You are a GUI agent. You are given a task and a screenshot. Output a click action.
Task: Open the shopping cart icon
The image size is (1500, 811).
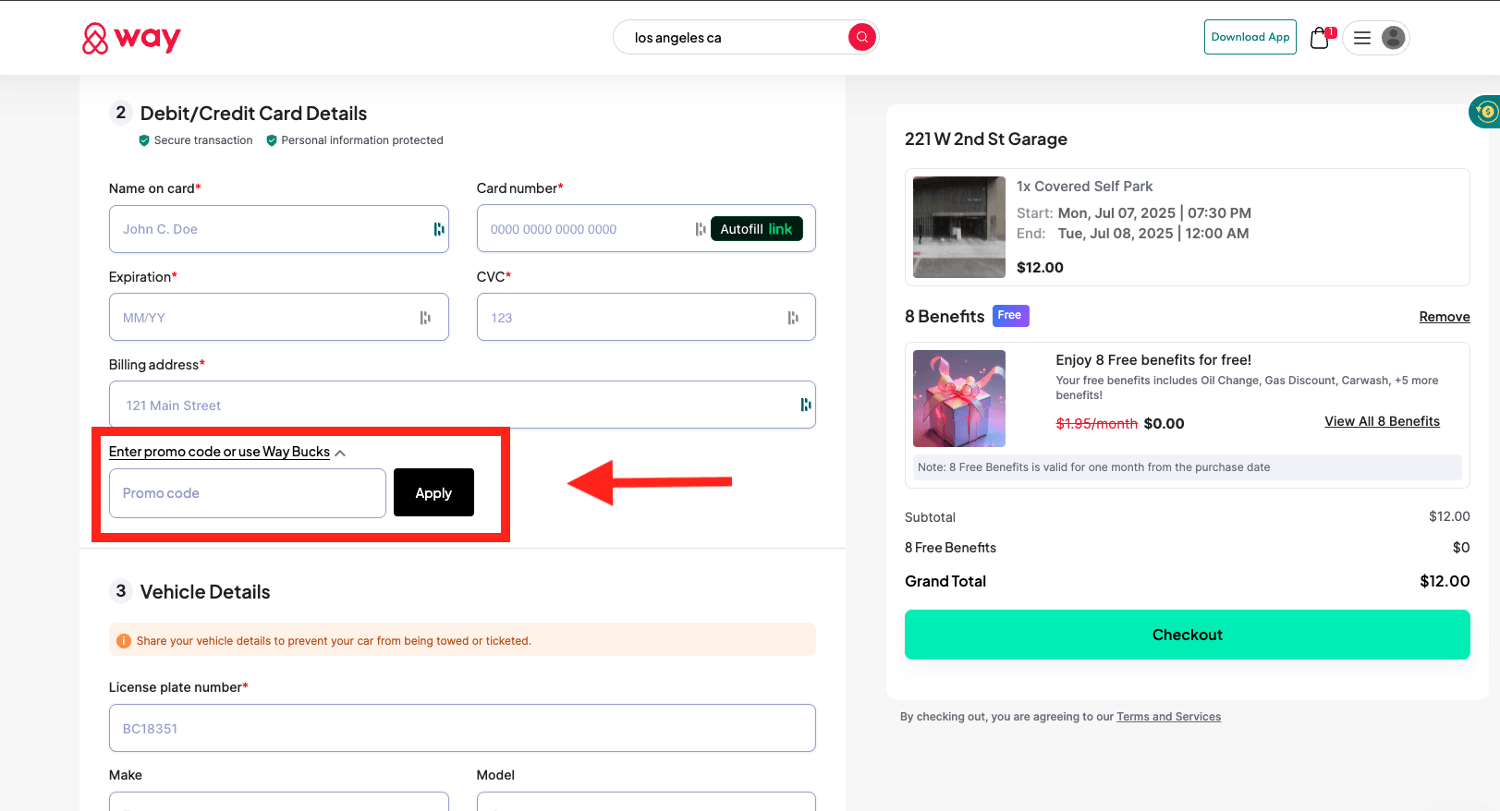point(1320,38)
